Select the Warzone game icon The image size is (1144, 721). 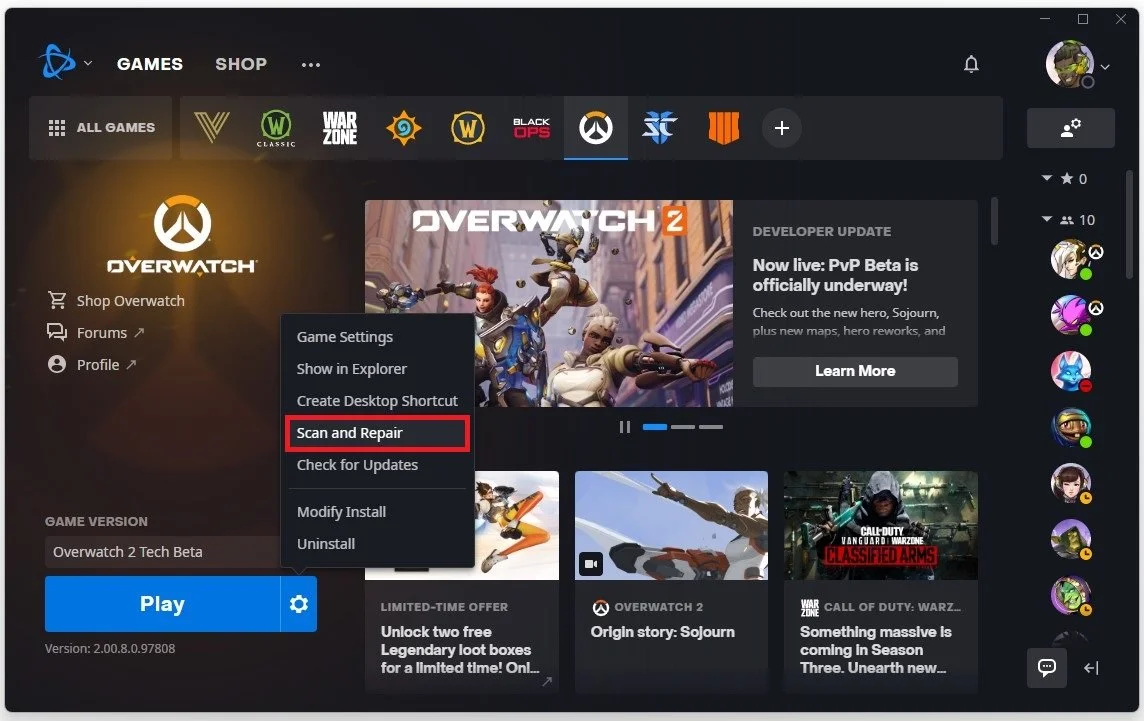[x=340, y=128]
